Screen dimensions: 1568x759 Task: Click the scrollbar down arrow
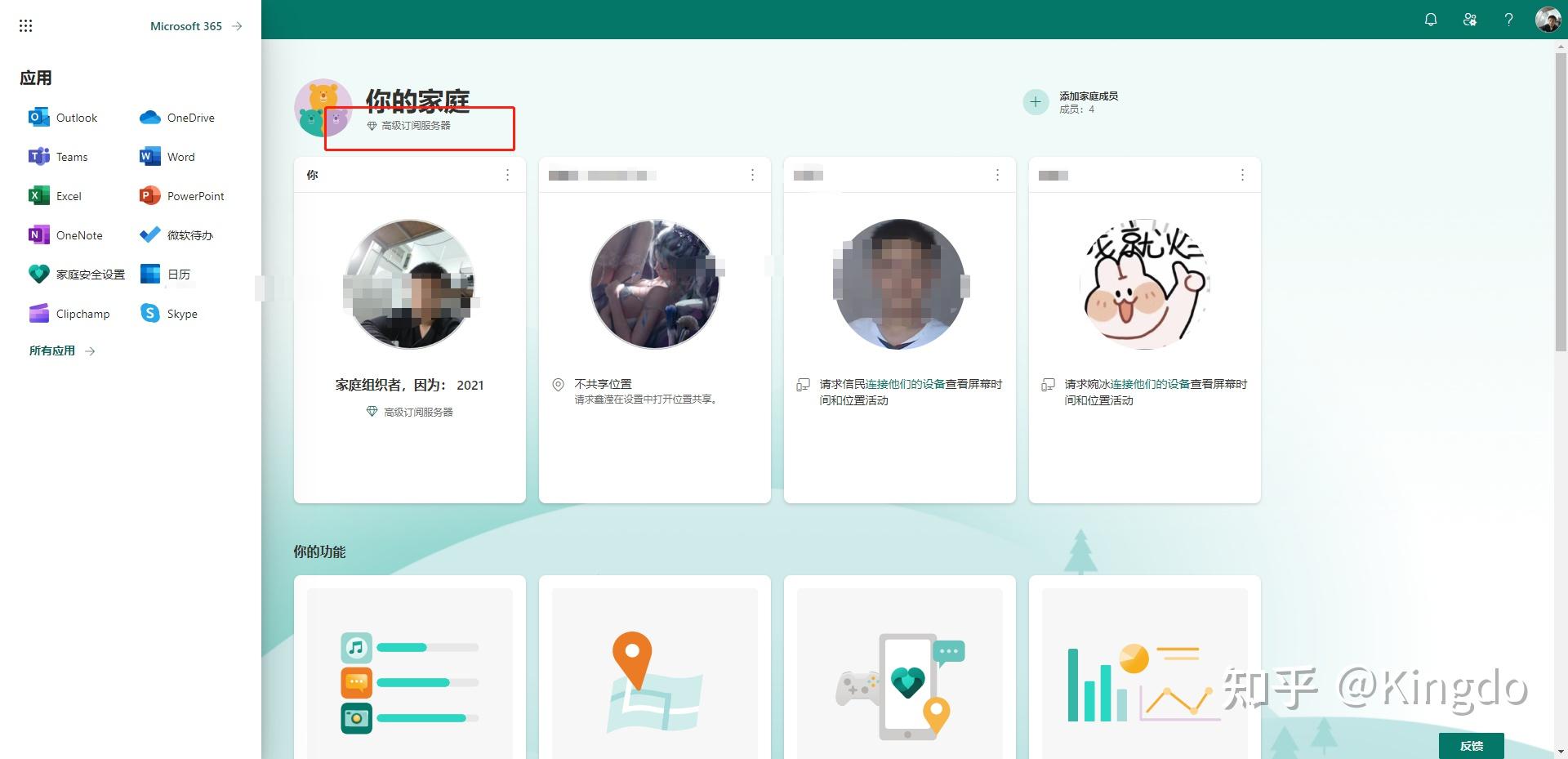pos(1561,752)
